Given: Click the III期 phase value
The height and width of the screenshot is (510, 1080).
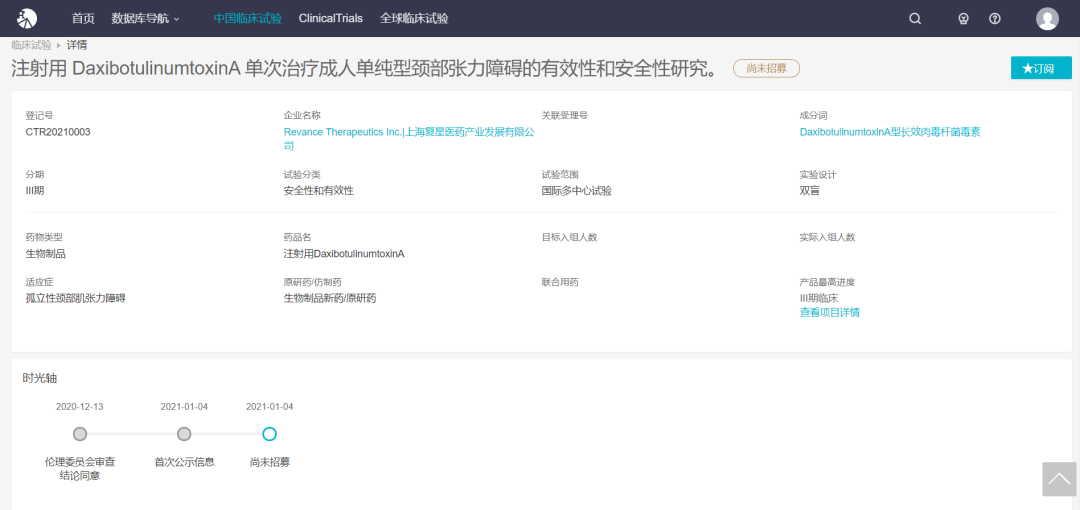Looking at the screenshot, I should (x=35, y=191).
